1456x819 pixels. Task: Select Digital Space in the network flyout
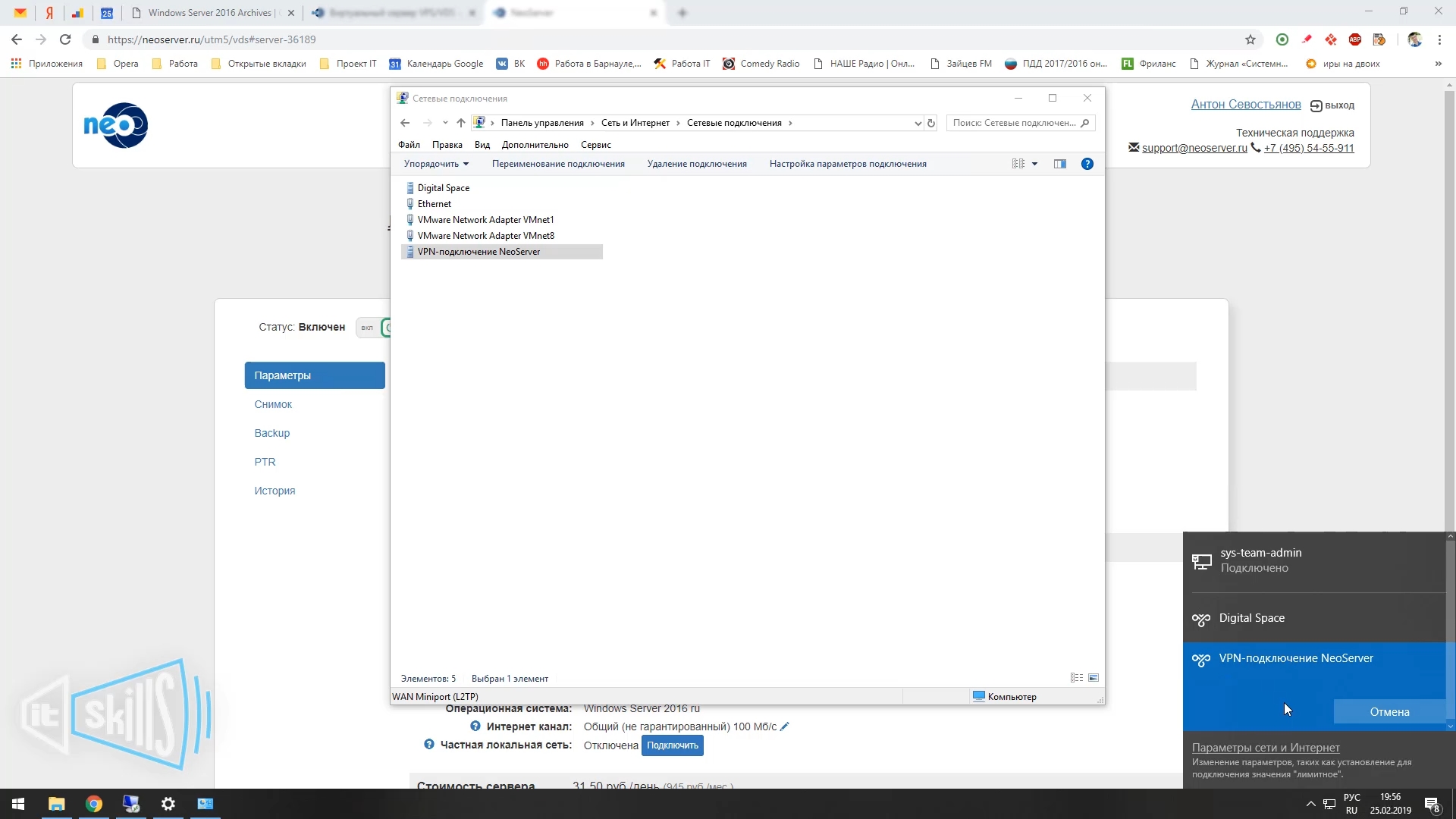click(1315, 618)
